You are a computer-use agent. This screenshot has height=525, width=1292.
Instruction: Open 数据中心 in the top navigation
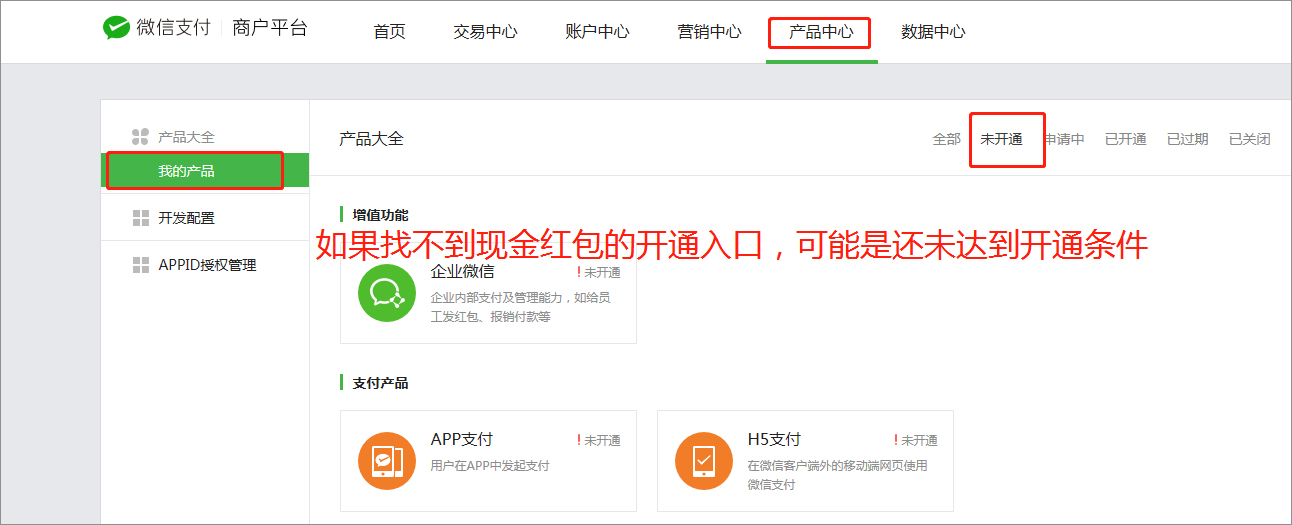[x=933, y=31]
